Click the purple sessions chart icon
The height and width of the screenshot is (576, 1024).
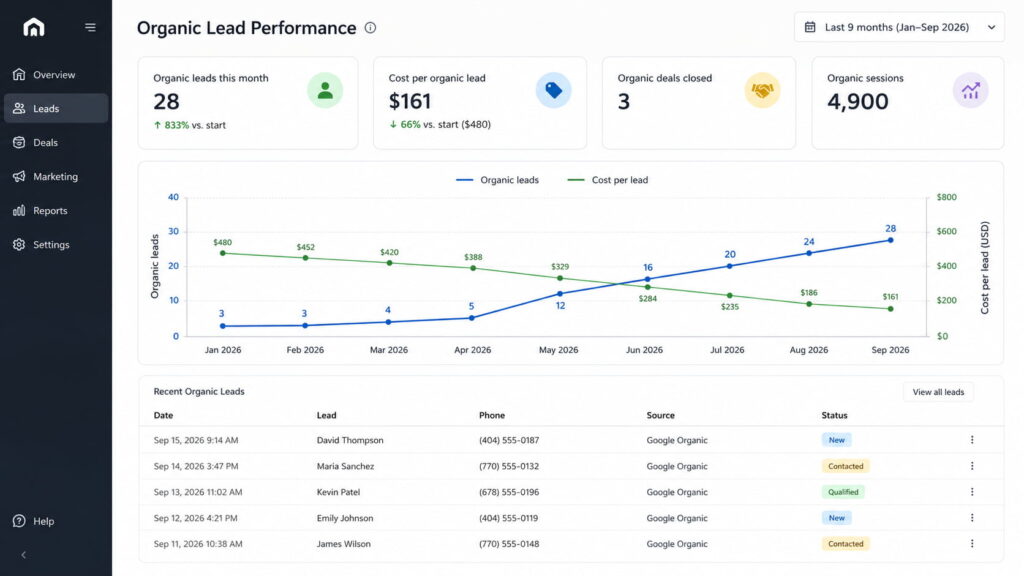pyautogui.click(x=970, y=90)
